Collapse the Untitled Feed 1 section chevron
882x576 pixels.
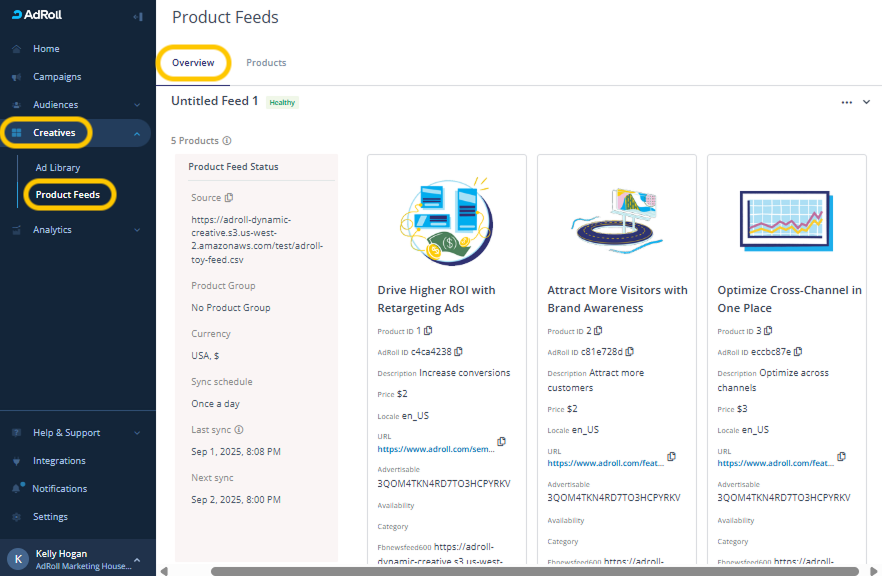tap(866, 102)
